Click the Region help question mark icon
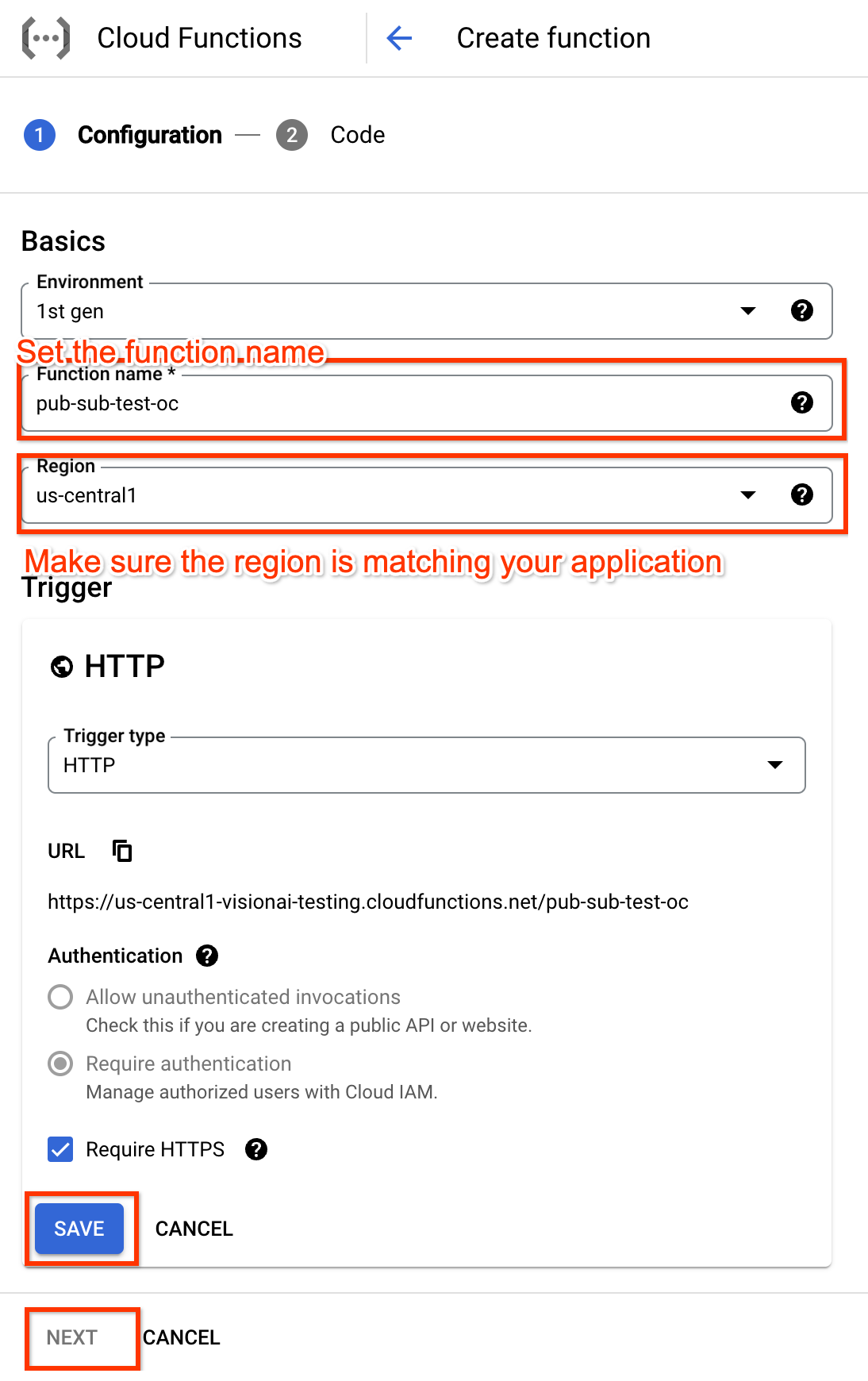Image resolution: width=868 pixels, height=1381 pixels. pyautogui.click(x=802, y=494)
